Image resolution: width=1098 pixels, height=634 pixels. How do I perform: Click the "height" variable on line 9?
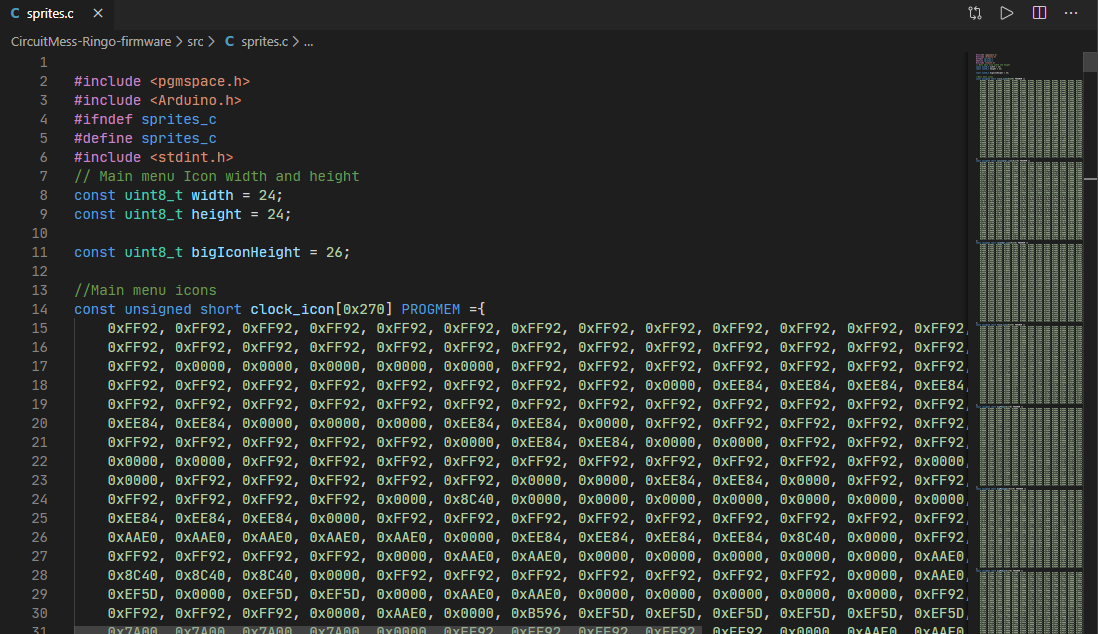tap(216, 214)
